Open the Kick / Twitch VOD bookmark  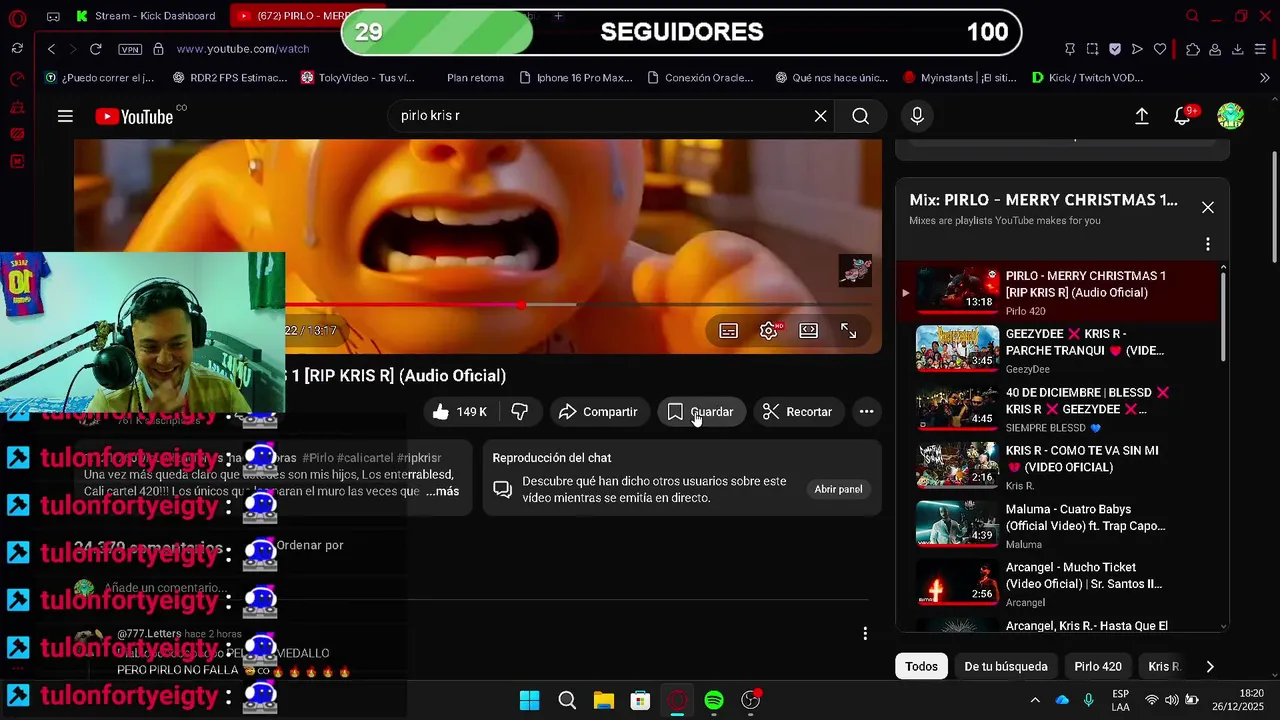[1087, 77]
